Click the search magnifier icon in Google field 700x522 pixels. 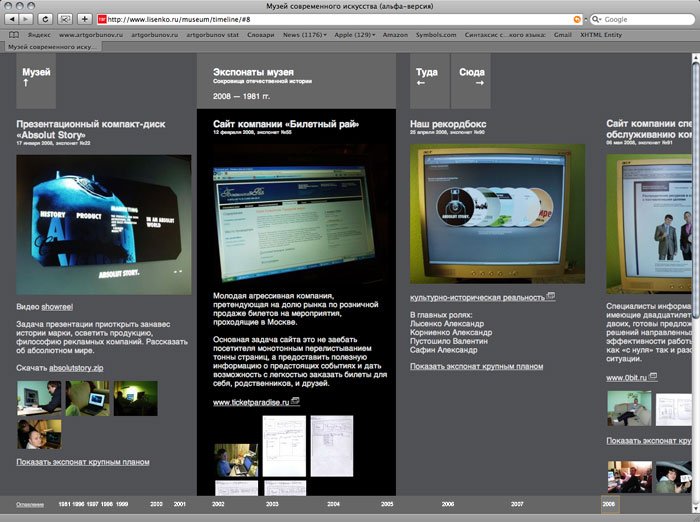click(596, 19)
